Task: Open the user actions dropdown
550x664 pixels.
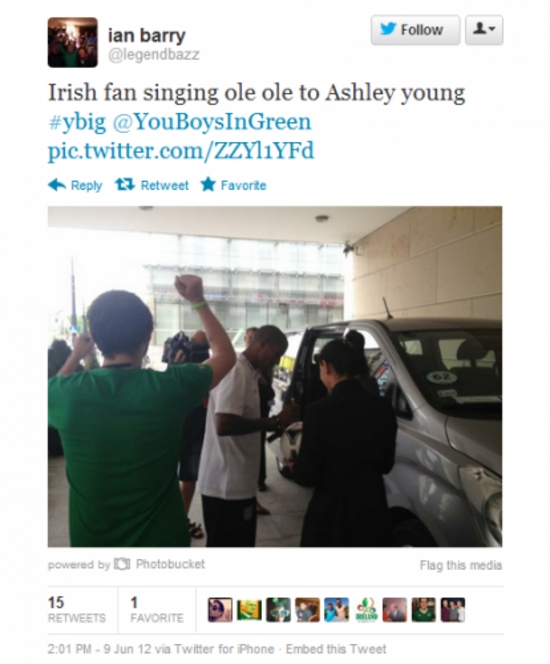Action: click(x=484, y=30)
